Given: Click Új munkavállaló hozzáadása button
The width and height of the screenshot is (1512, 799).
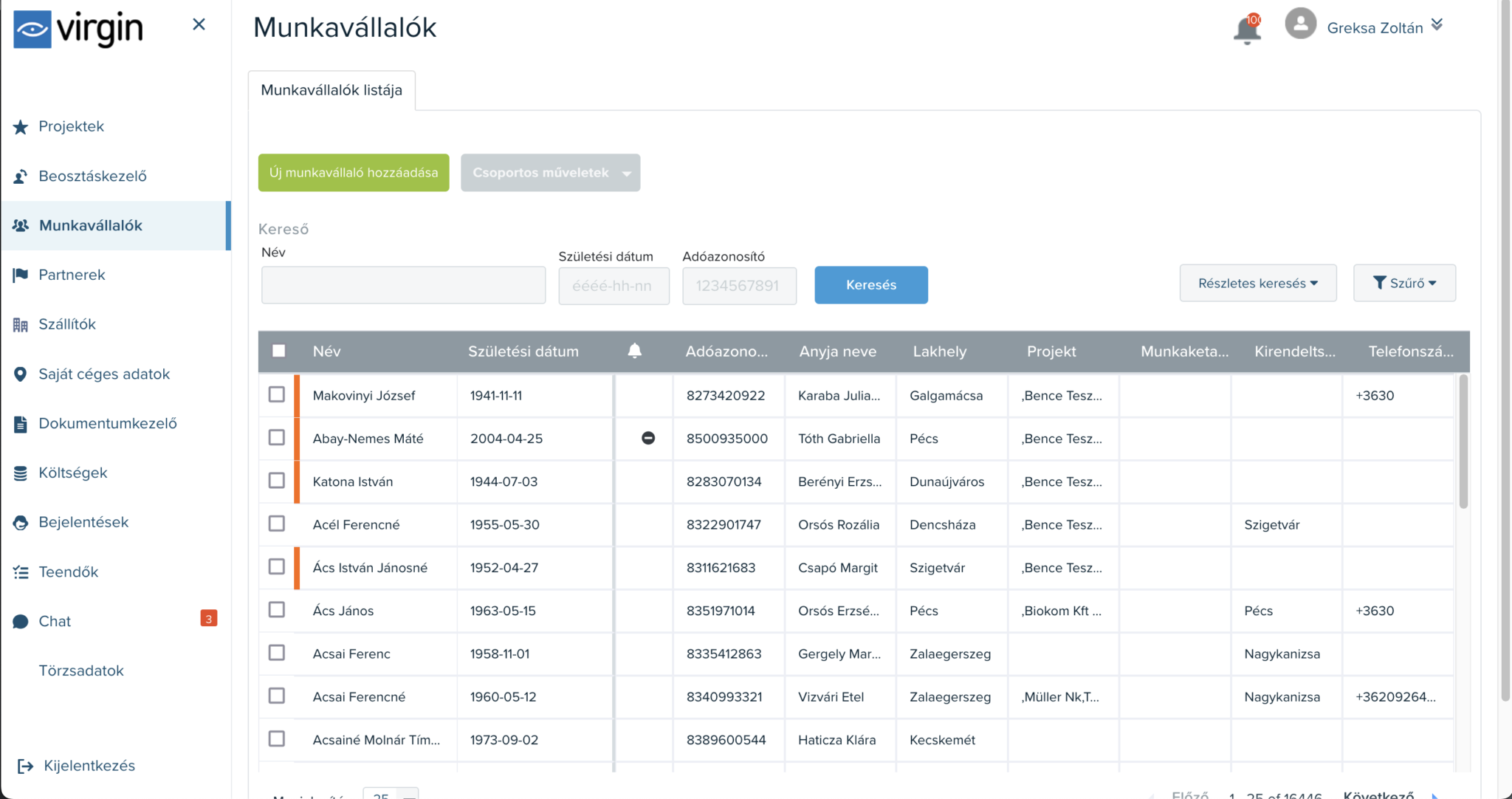Looking at the screenshot, I should (354, 173).
